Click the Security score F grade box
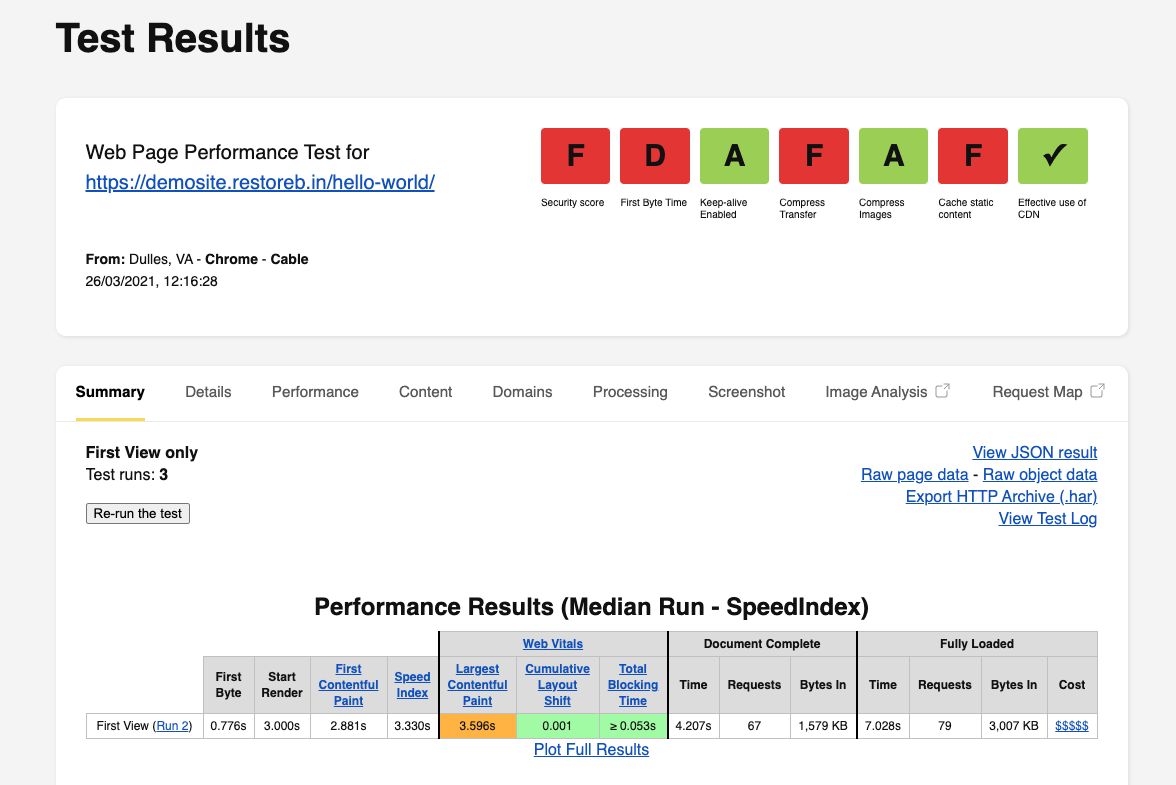Screen dimensions: 1176x785 [575, 156]
